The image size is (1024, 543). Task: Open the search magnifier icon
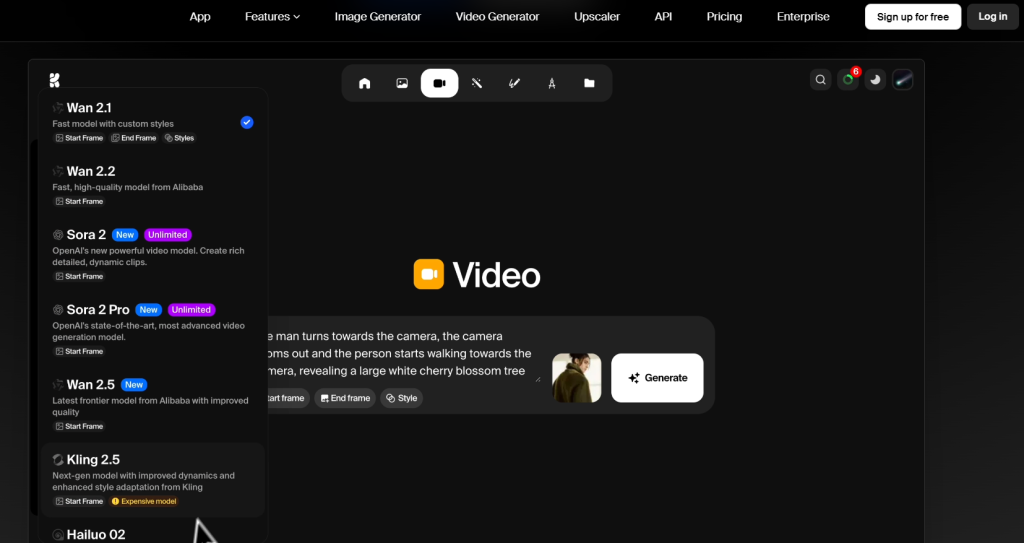click(820, 80)
